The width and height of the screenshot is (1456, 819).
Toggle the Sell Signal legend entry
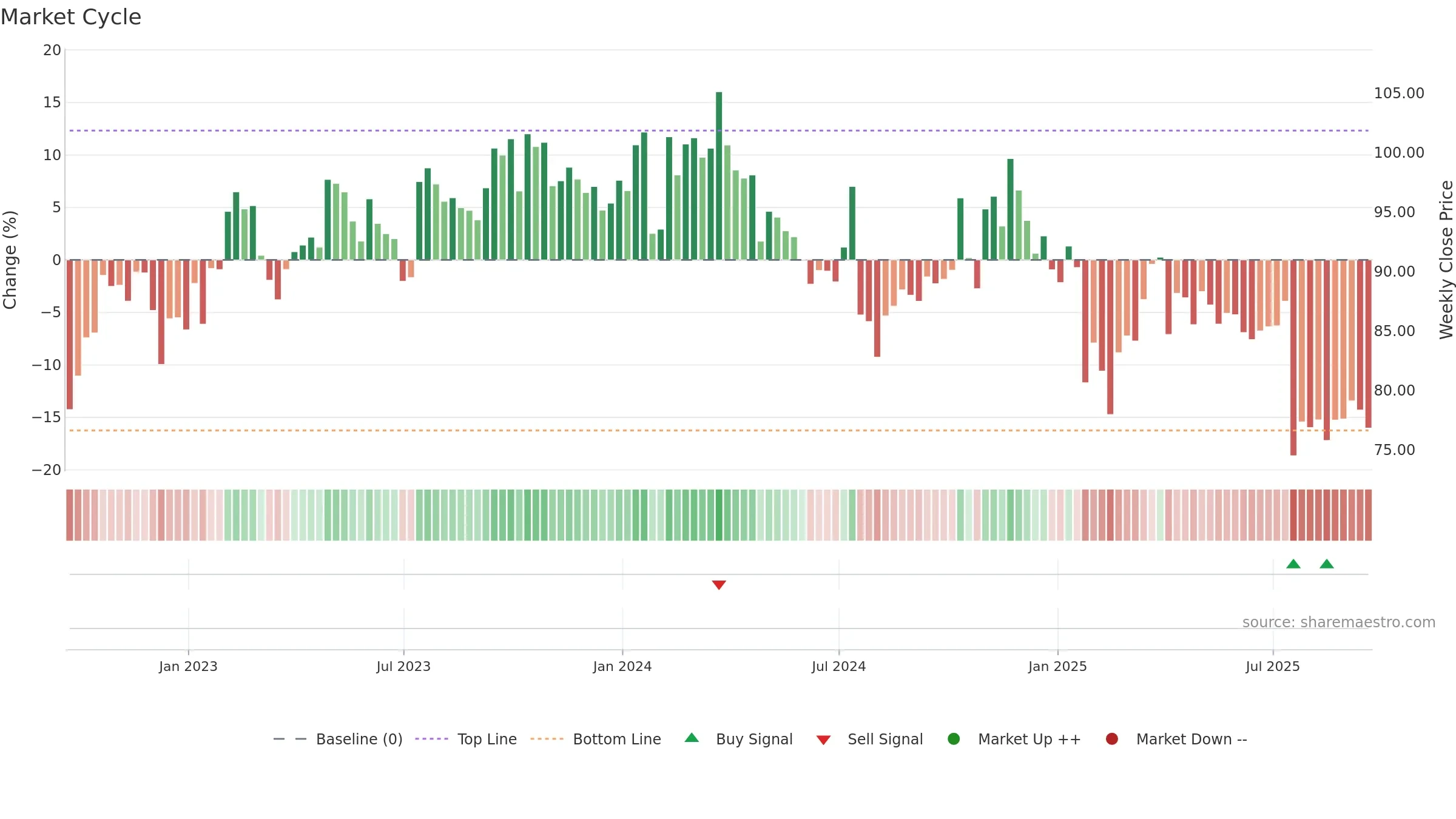coord(869,739)
